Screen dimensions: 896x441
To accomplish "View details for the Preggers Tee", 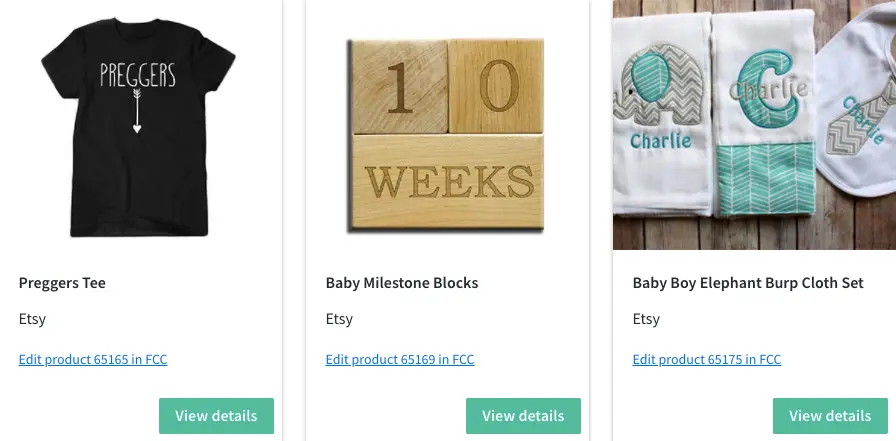I will click(216, 416).
